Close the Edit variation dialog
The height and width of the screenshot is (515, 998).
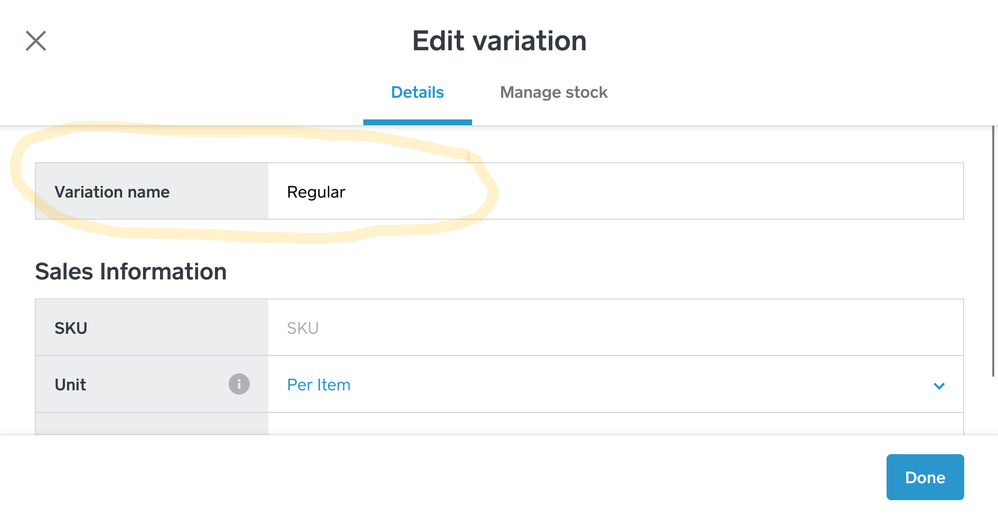36,41
